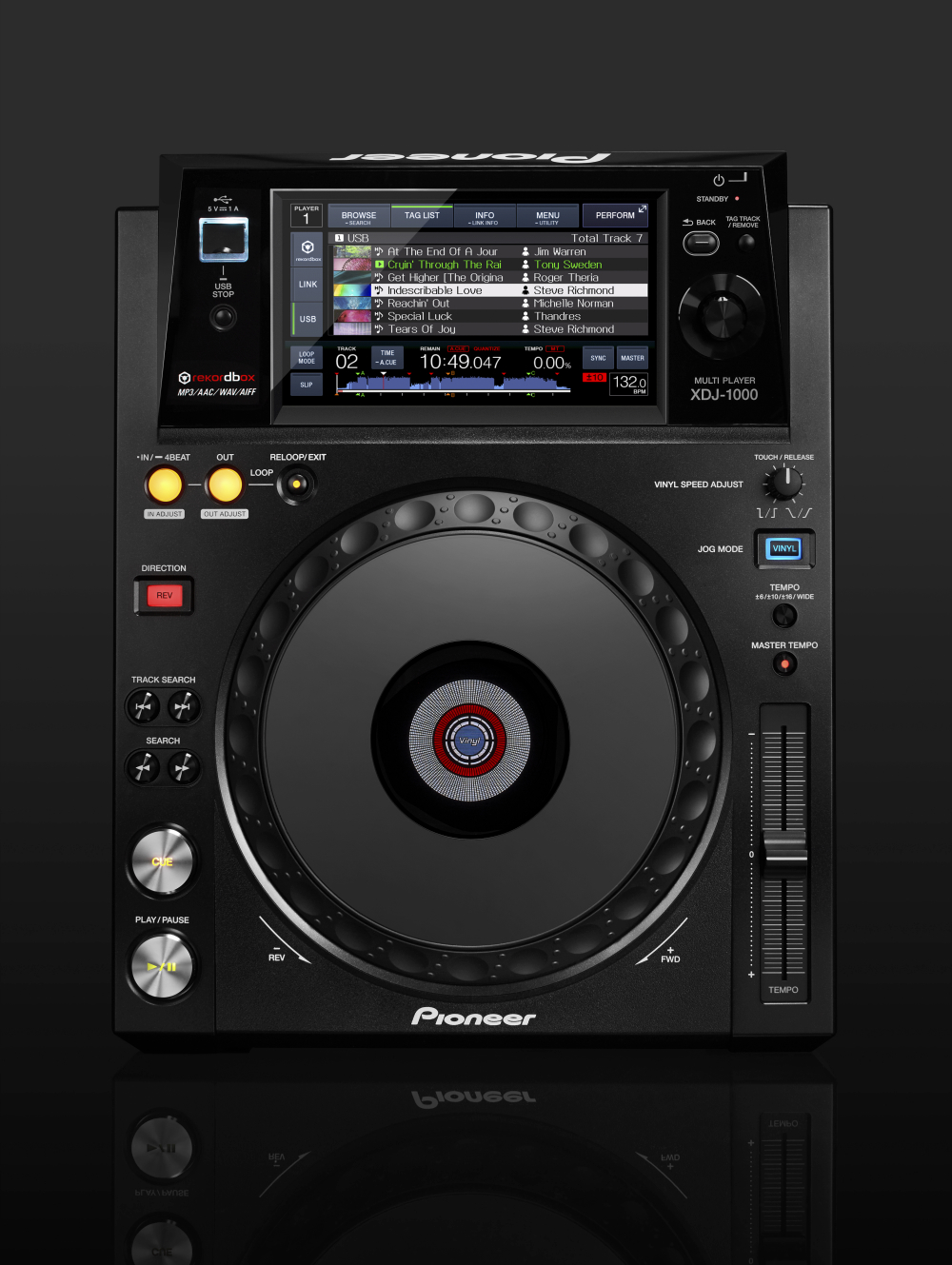The image size is (952, 1265).
Task: Click the TEMPO slider handle
Action: (x=785, y=845)
